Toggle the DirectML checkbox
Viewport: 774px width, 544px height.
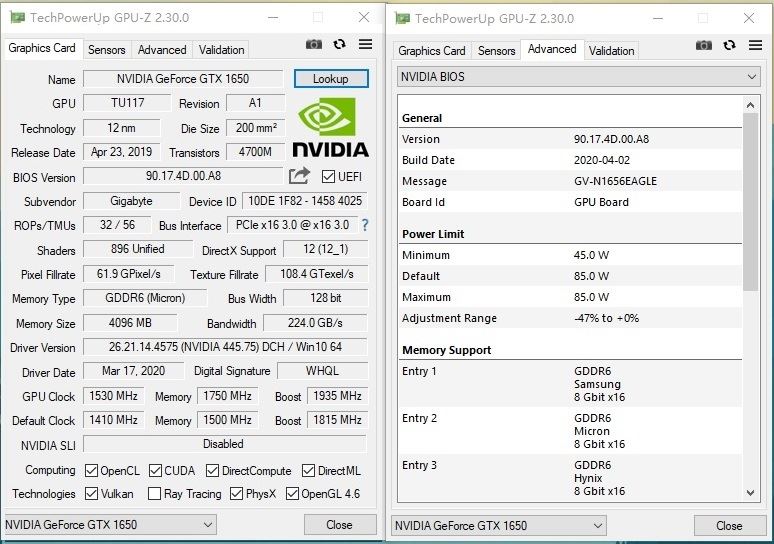pyautogui.click(x=309, y=470)
